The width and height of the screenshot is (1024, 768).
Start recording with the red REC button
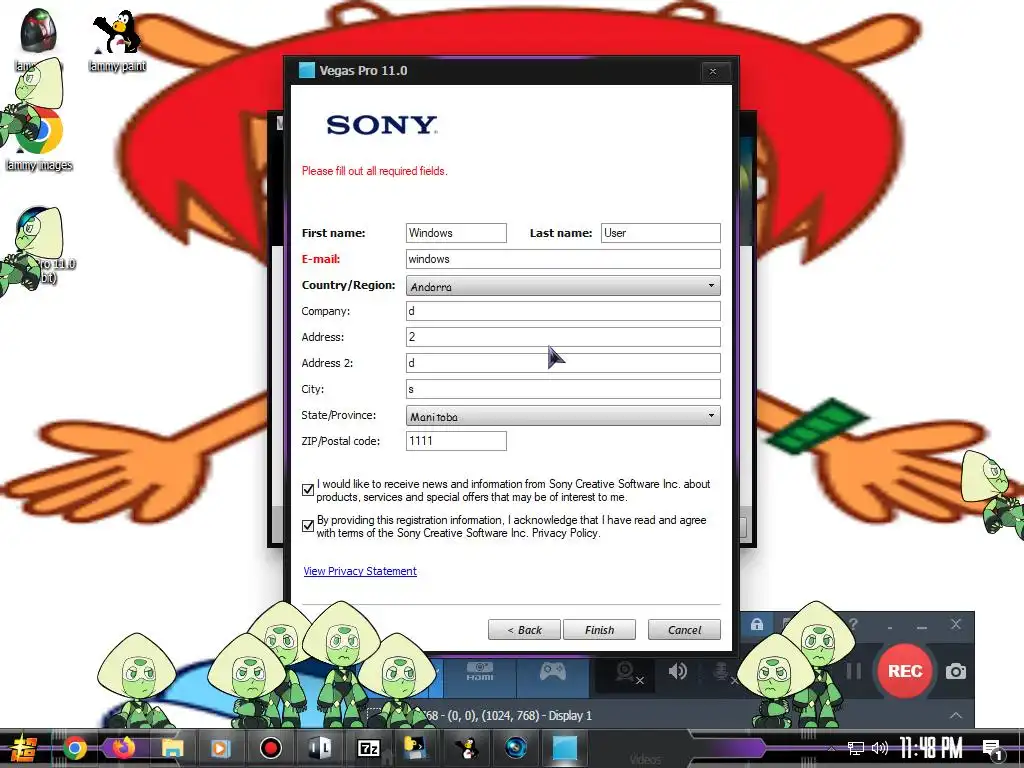[904, 671]
